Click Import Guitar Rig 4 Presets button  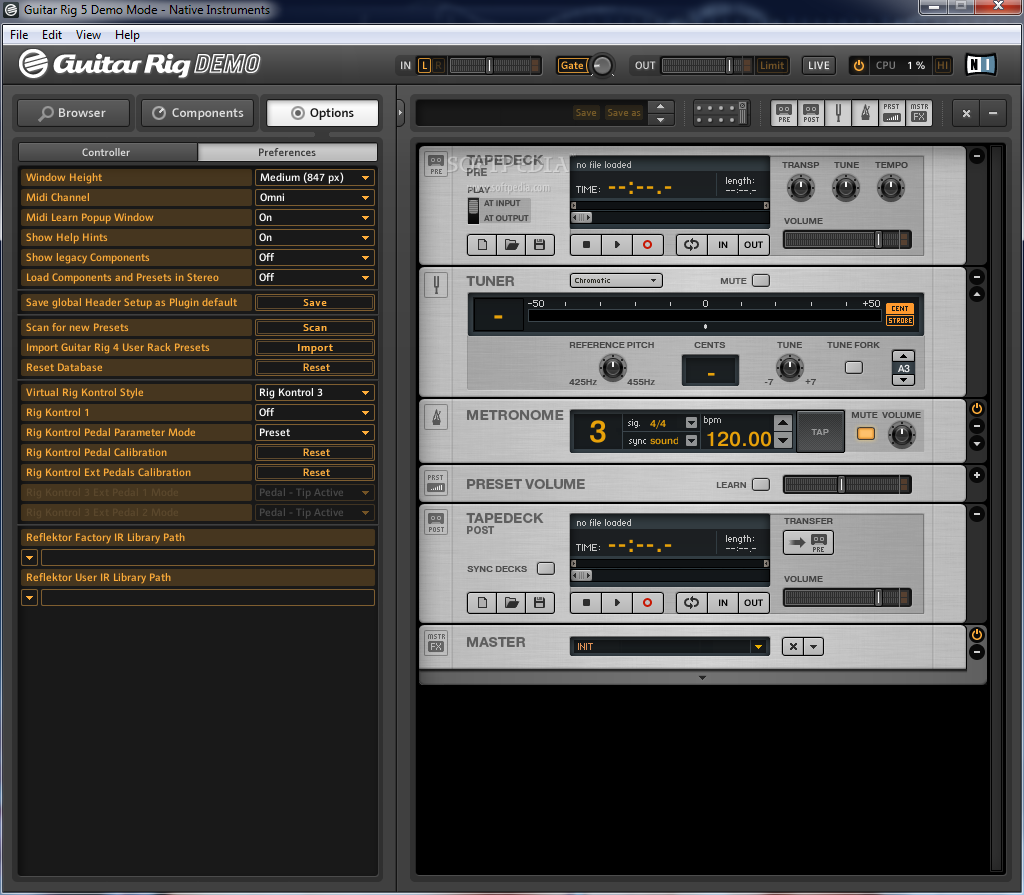click(x=314, y=348)
